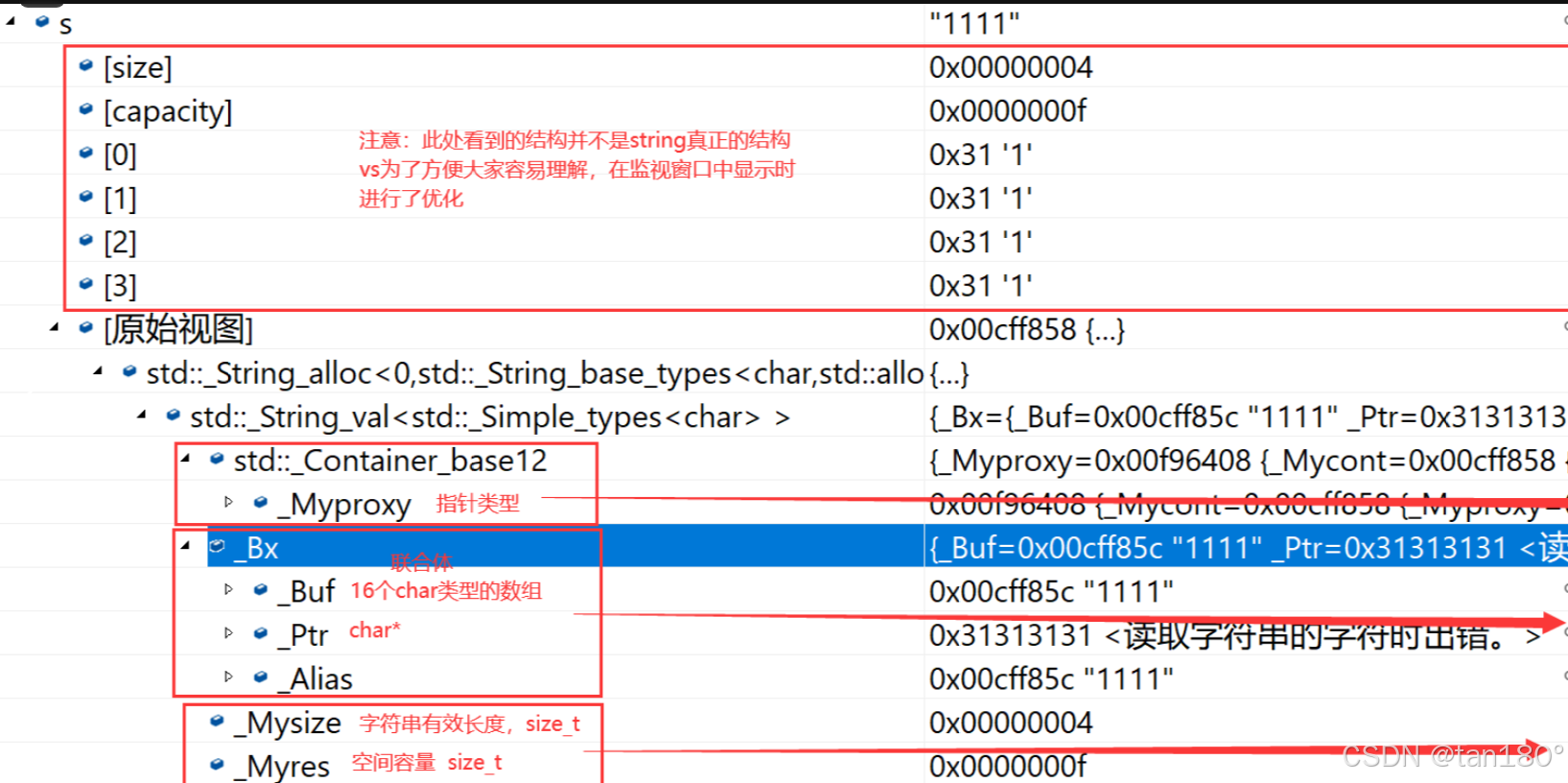
Task: Click the [capacity] value 0x0000000f
Action: (1007, 111)
